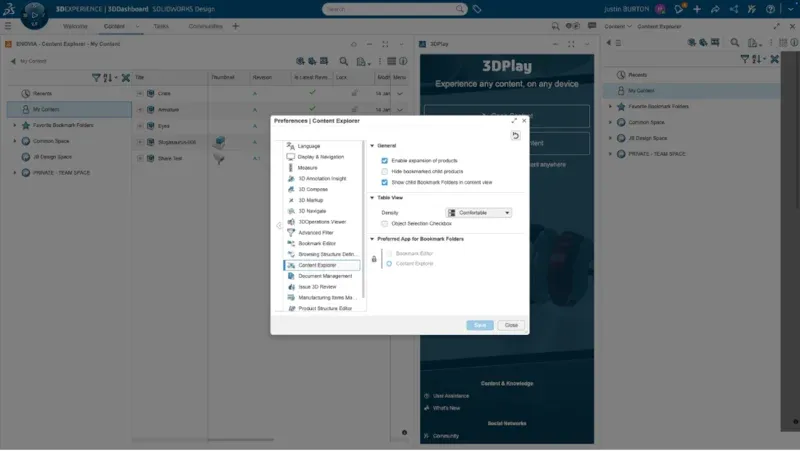Select Recents in right side panel
This screenshot has height=471, width=800.
pyautogui.click(x=637, y=75)
